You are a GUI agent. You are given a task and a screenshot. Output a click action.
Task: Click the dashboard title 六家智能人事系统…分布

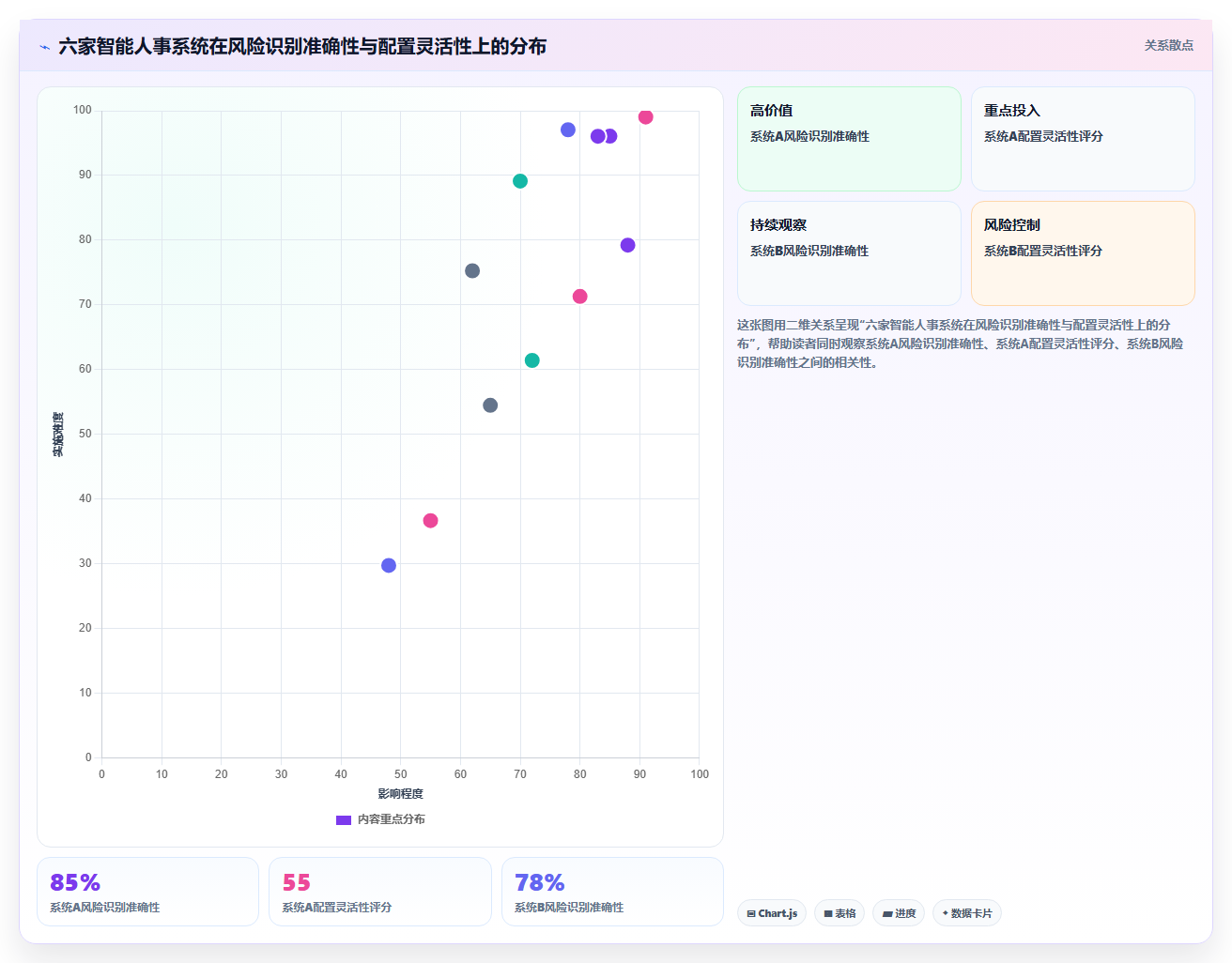click(302, 46)
